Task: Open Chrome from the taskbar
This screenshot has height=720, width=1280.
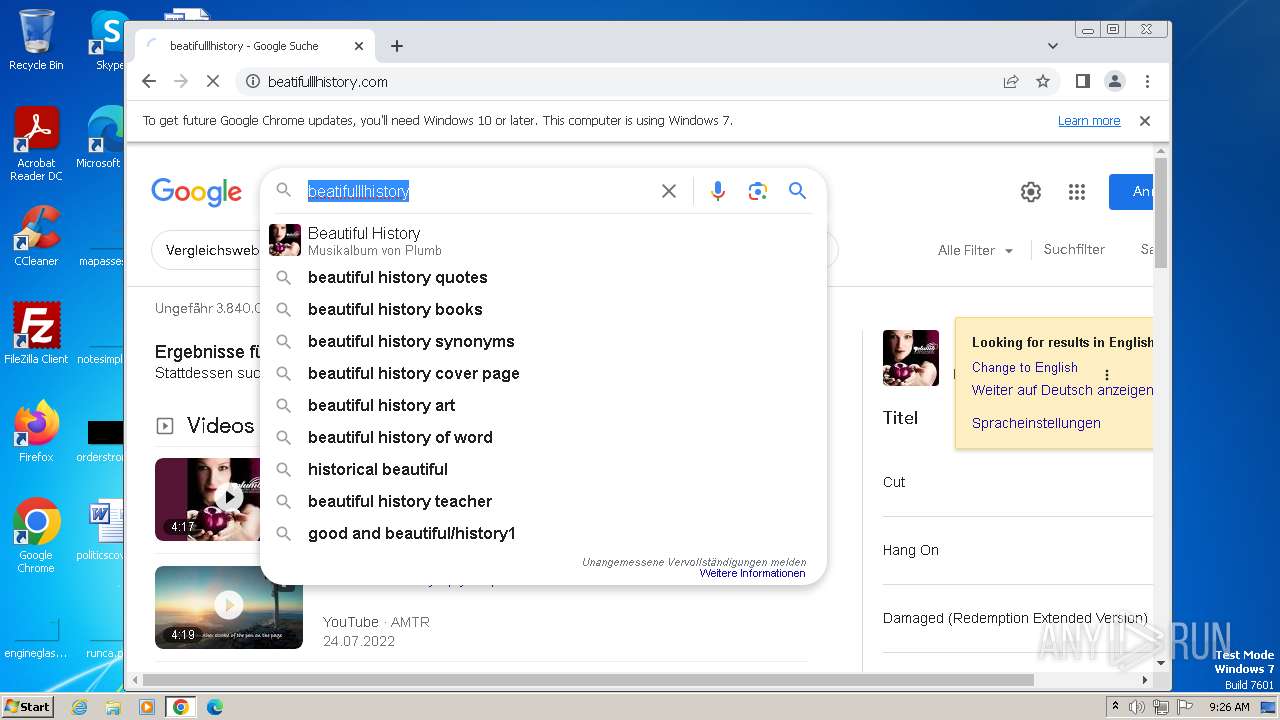Action: click(181, 707)
